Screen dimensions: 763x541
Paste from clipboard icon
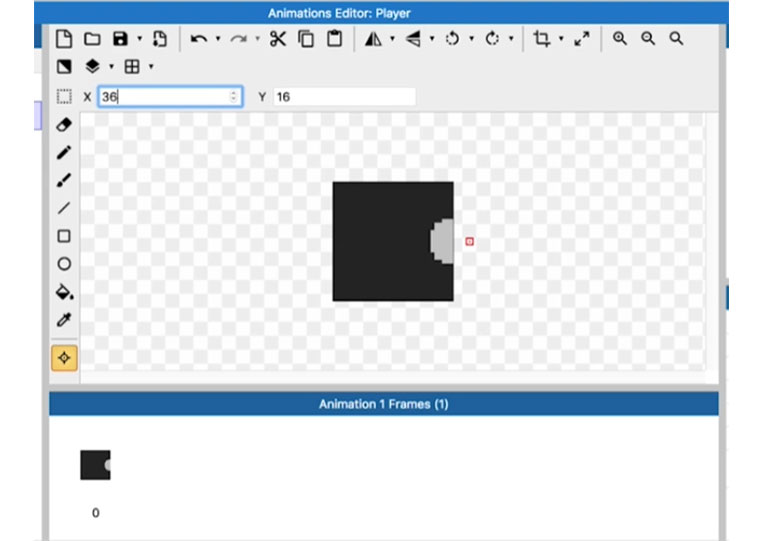[334, 38]
